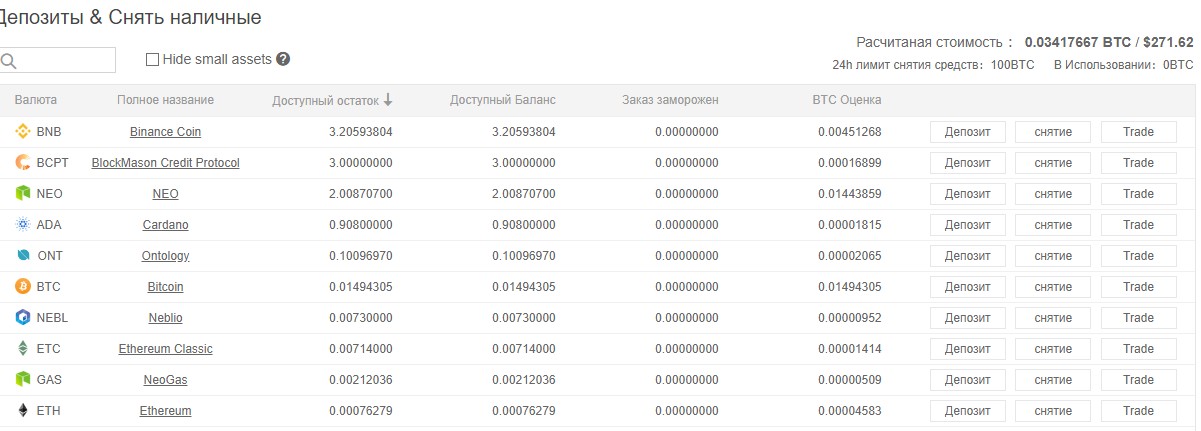Click the ONT coin icon
This screenshot has height=431, width=1201.
23,256
